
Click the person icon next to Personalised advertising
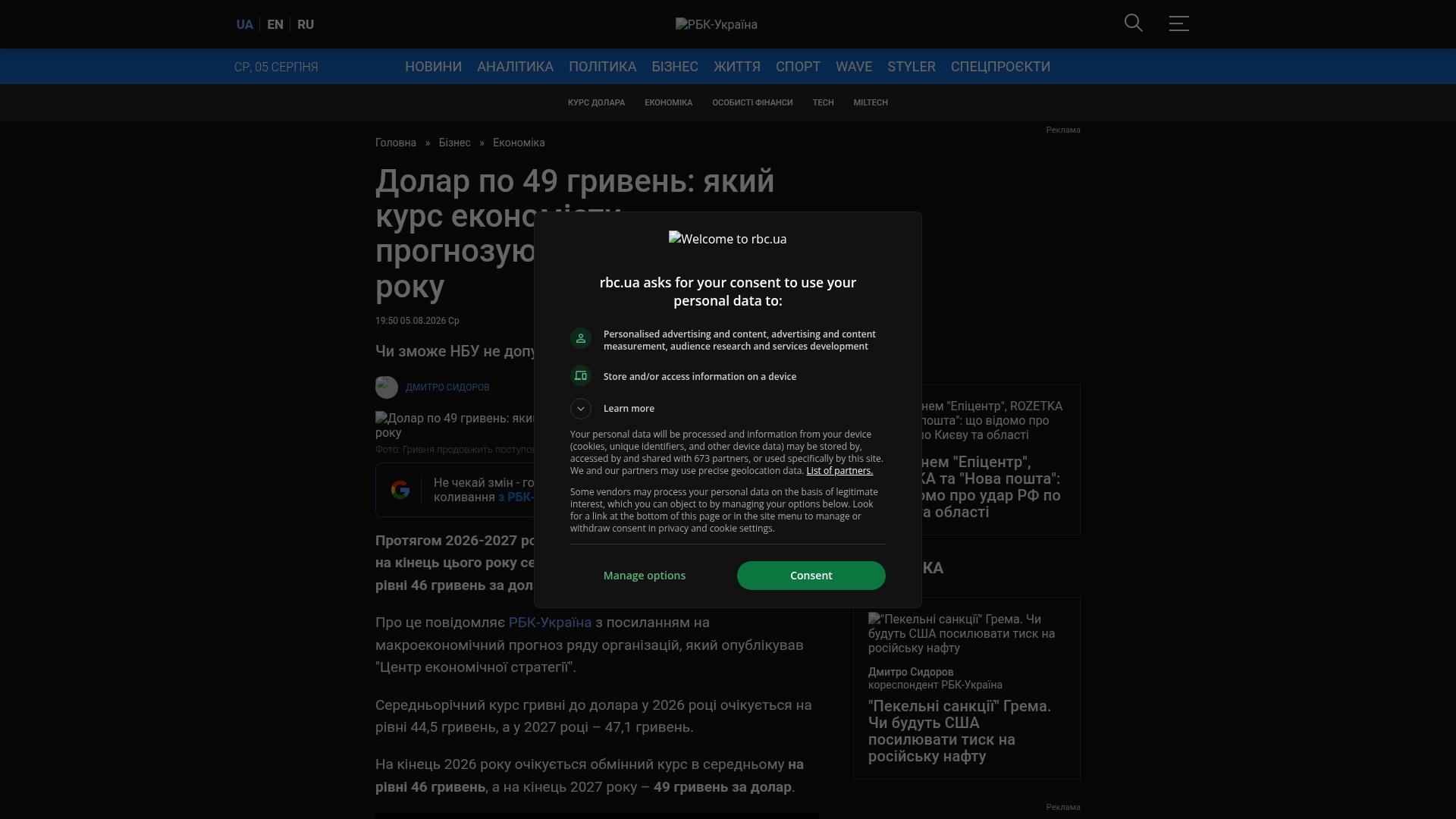click(x=581, y=338)
